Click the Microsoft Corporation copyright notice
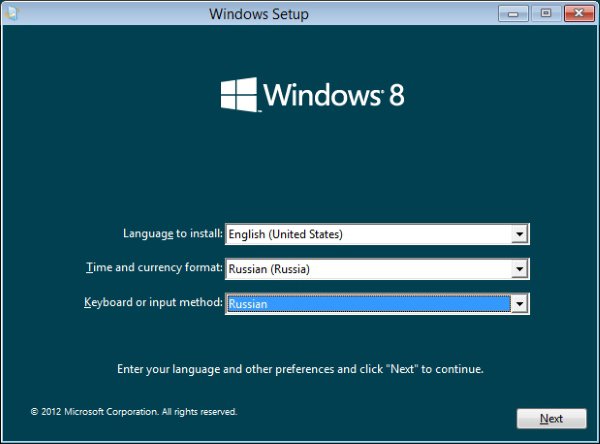The image size is (600, 444). [134, 411]
